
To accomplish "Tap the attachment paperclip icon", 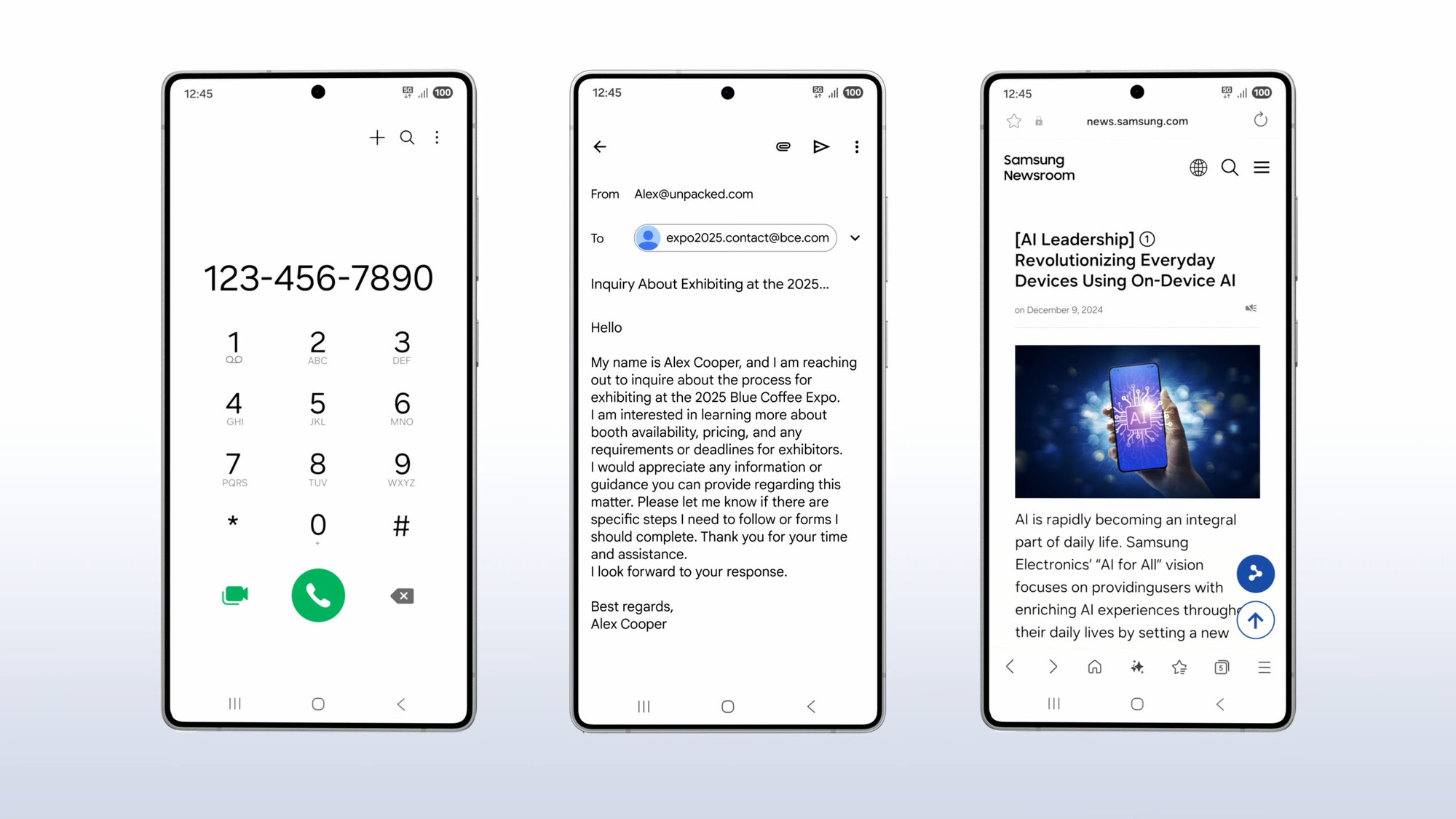I will pos(782,147).
